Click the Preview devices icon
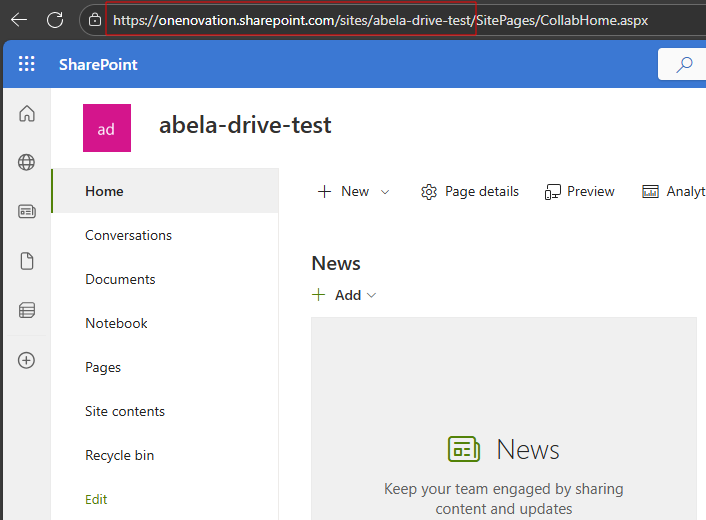This screenshot has width=706, height=520. [552, 192]
